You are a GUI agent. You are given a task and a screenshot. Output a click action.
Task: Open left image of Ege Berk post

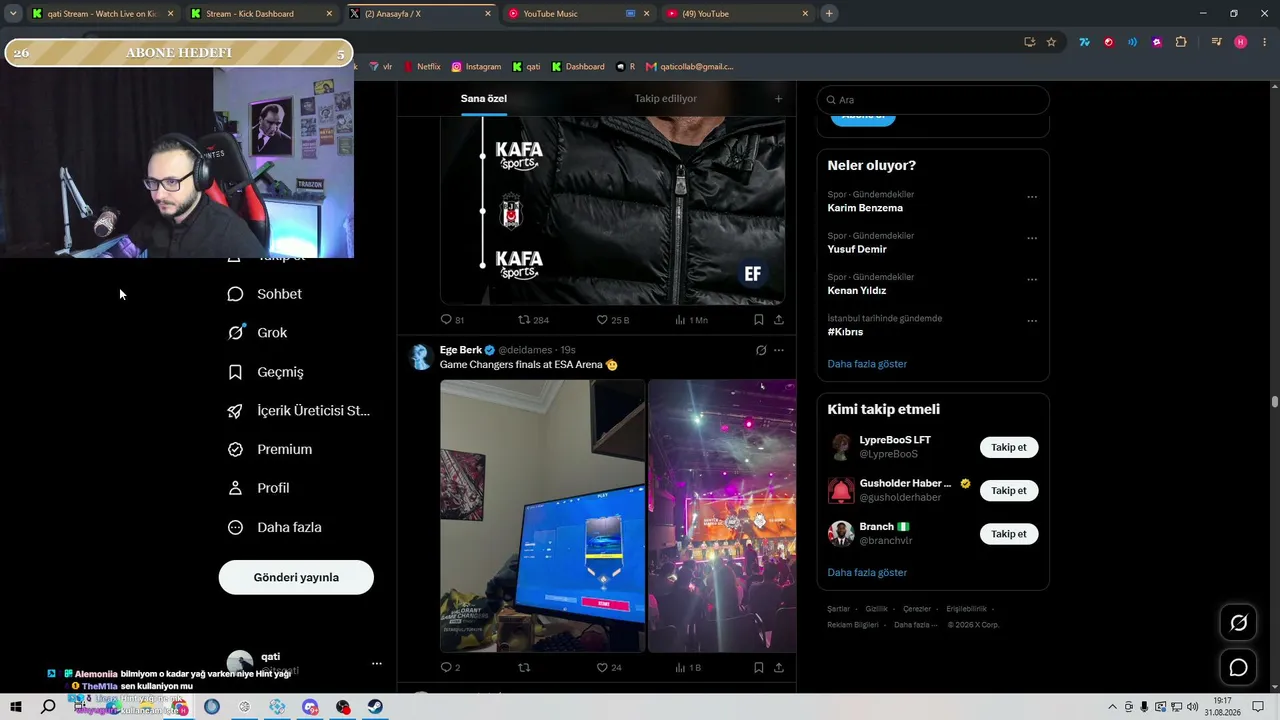(x=542, y=516)
